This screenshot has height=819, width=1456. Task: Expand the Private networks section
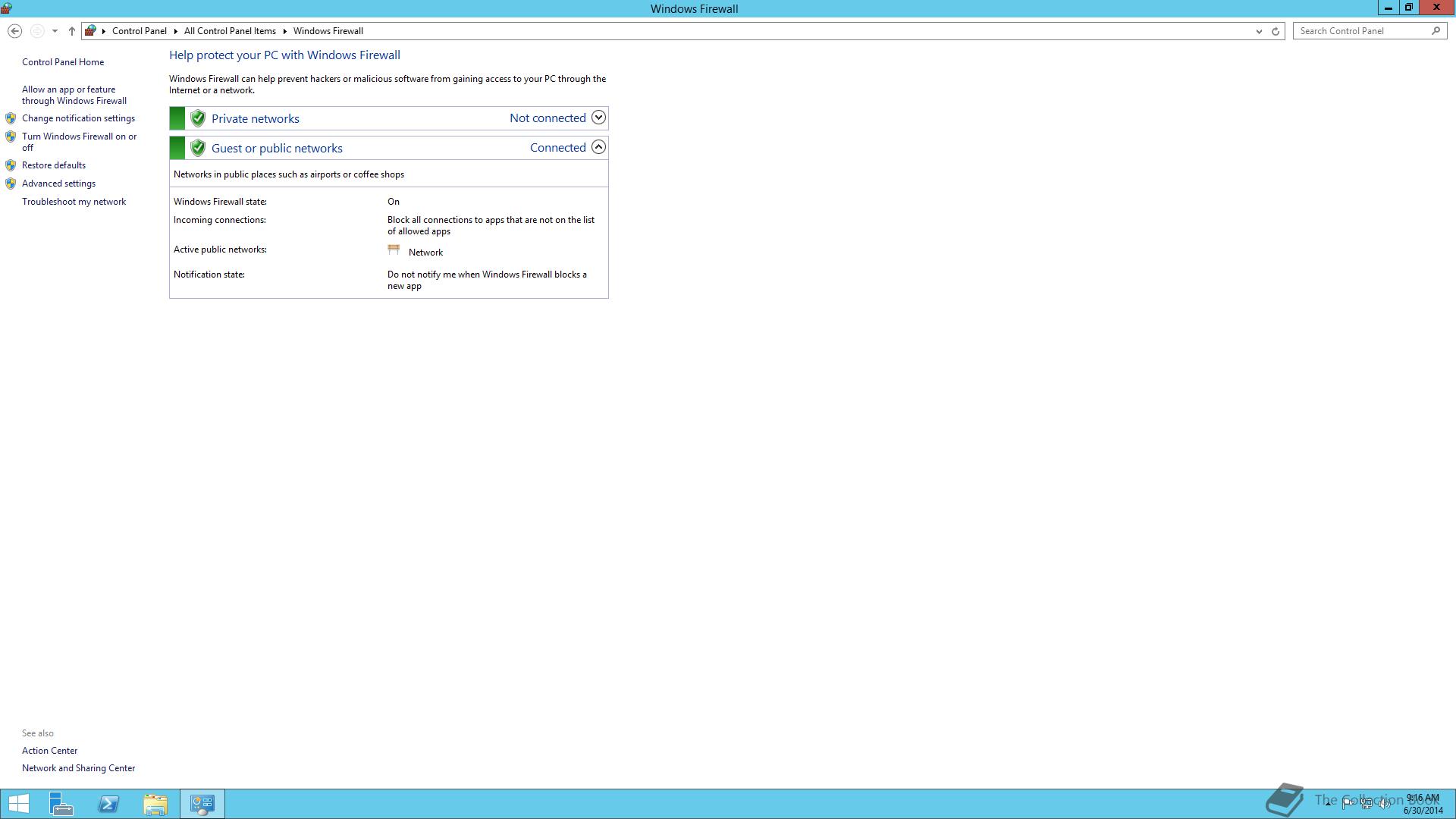click(598, 118)
